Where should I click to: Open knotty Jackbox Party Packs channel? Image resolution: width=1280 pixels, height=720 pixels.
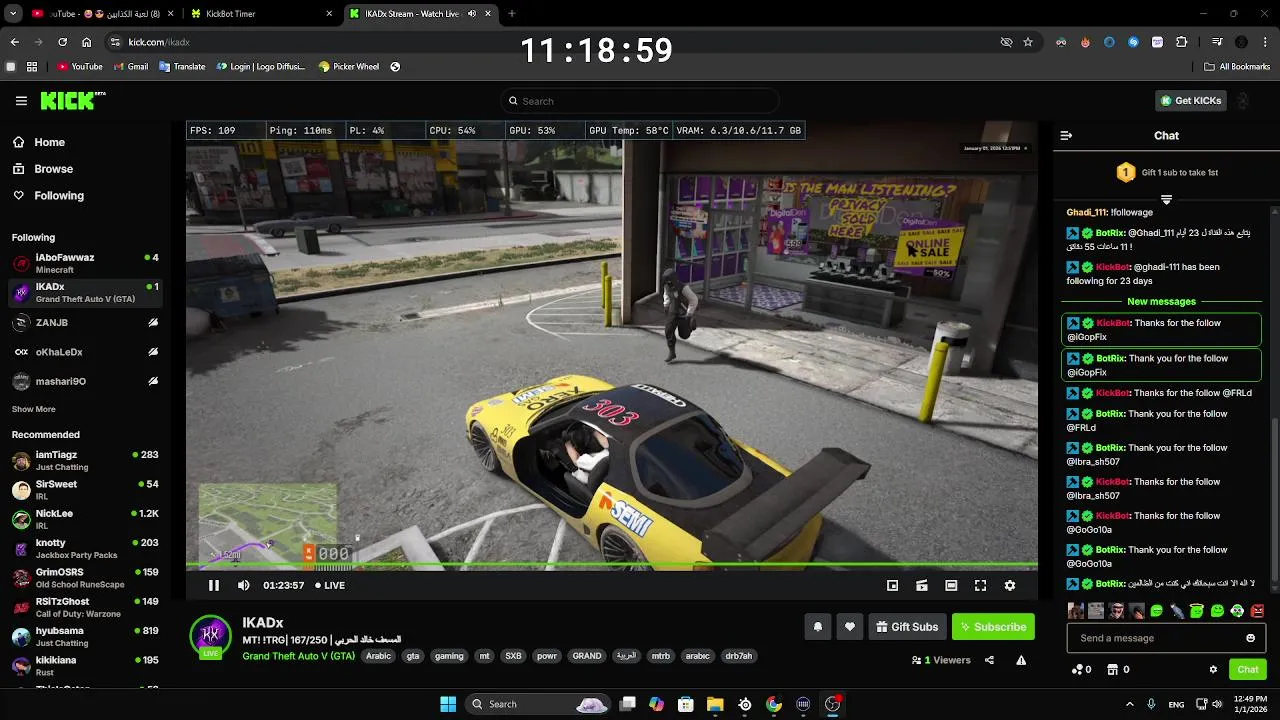pyautogui.click(x=85, y=548)
